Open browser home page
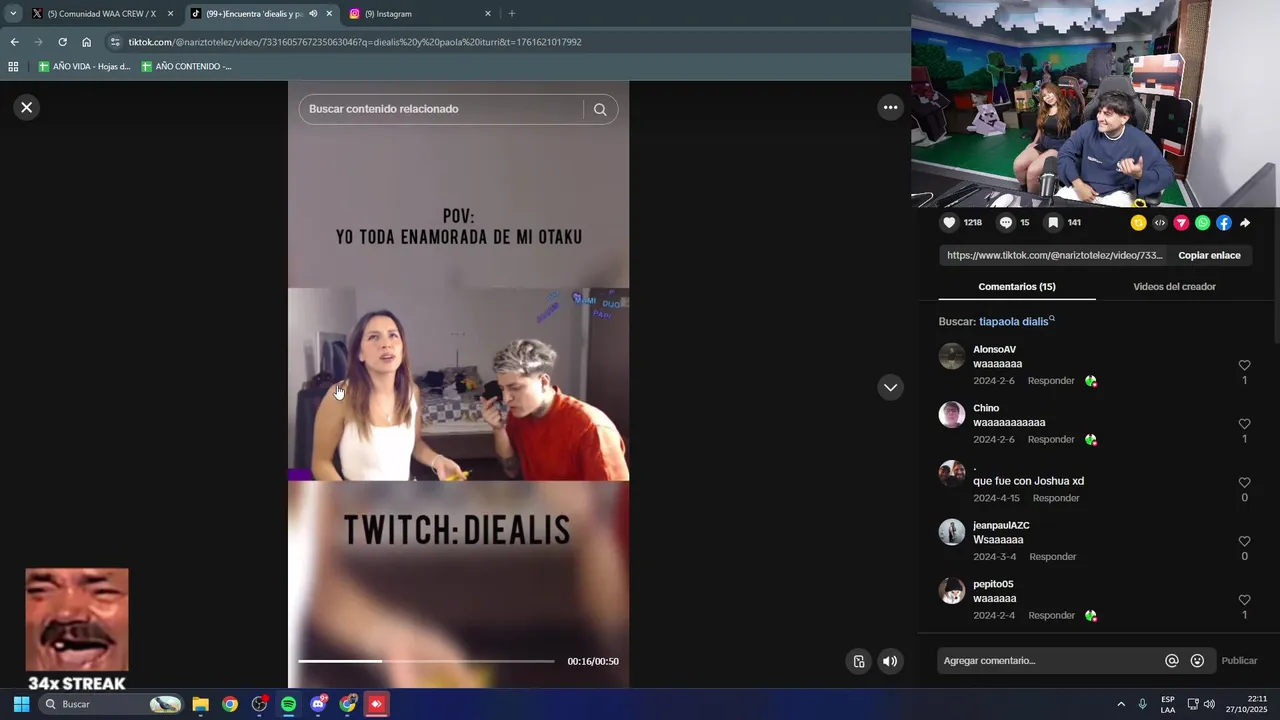The width and height of the screenshot is (1280, 720). [86, 42]
